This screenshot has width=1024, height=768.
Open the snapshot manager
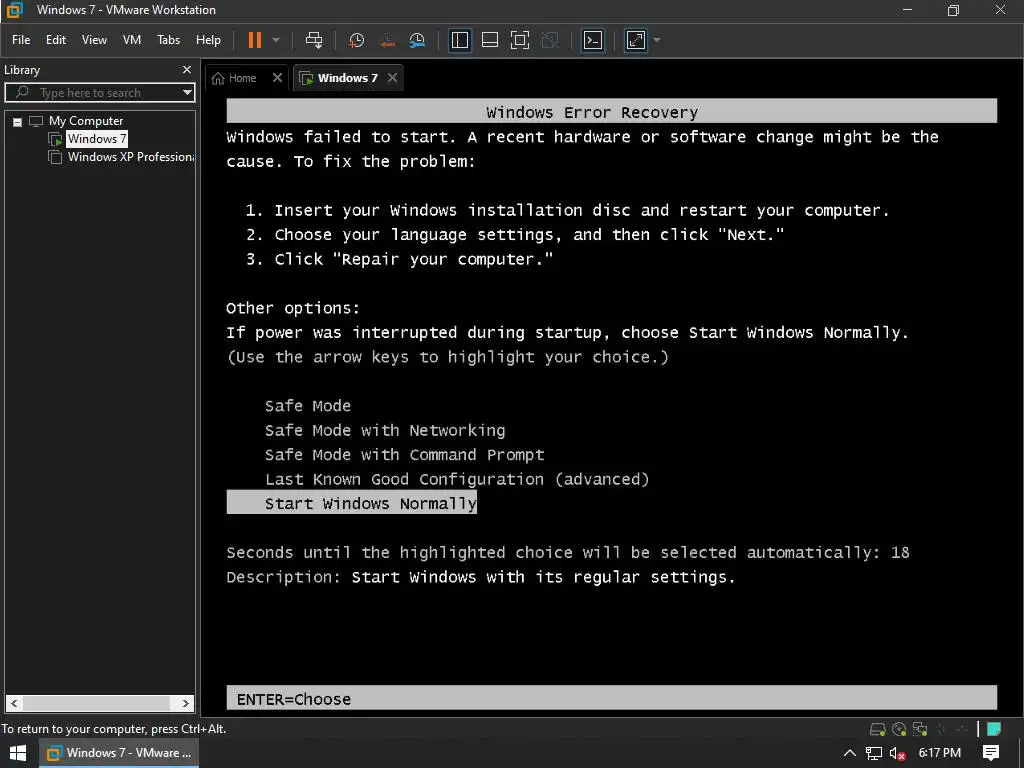[x=417, y=40]
